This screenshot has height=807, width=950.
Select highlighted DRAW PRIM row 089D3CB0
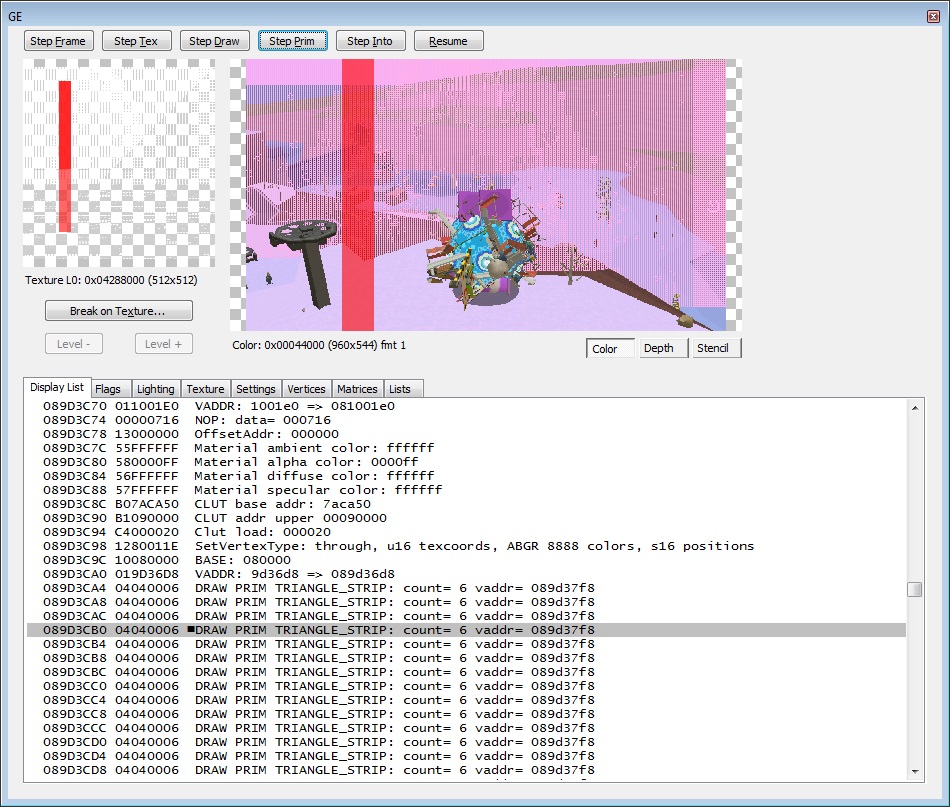pos(467,630)
